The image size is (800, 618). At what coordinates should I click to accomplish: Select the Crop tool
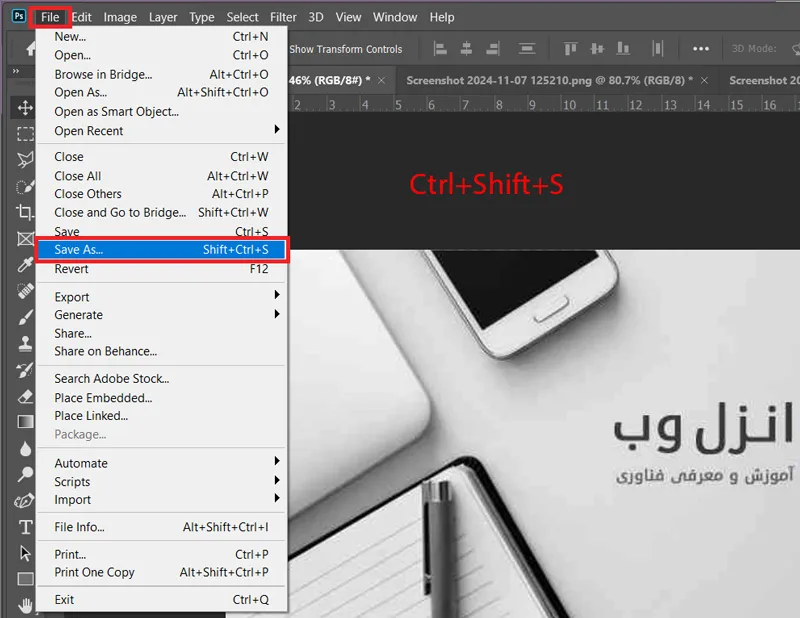25,212
